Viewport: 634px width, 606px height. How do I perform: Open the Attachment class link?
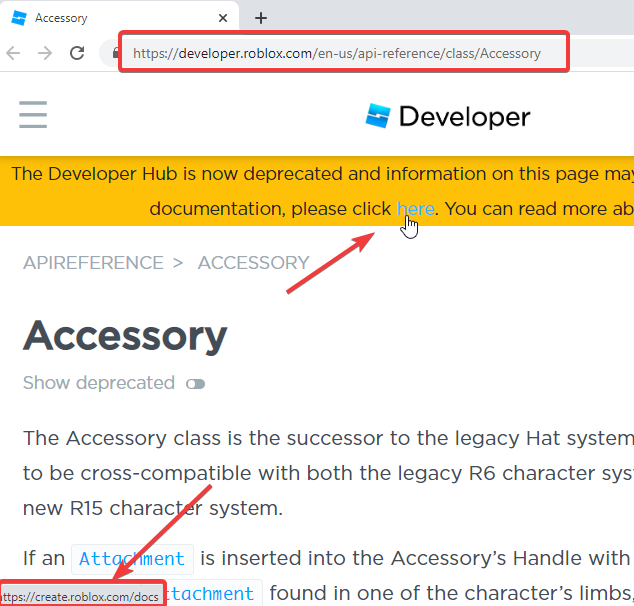132,559
